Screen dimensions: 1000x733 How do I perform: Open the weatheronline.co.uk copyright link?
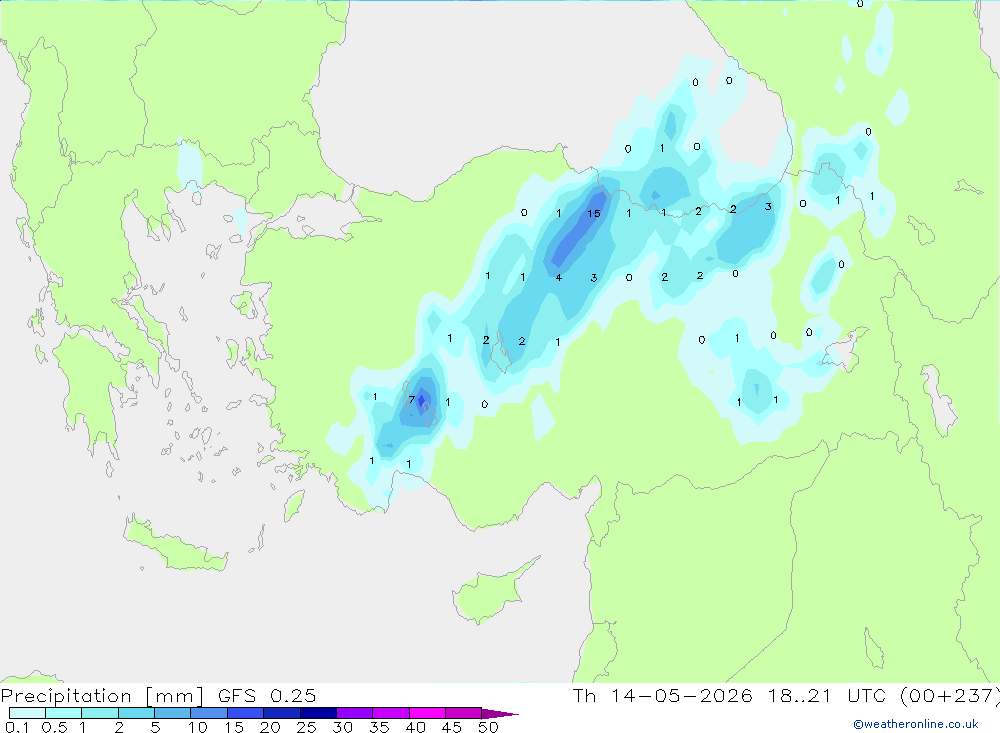point(916,724)
